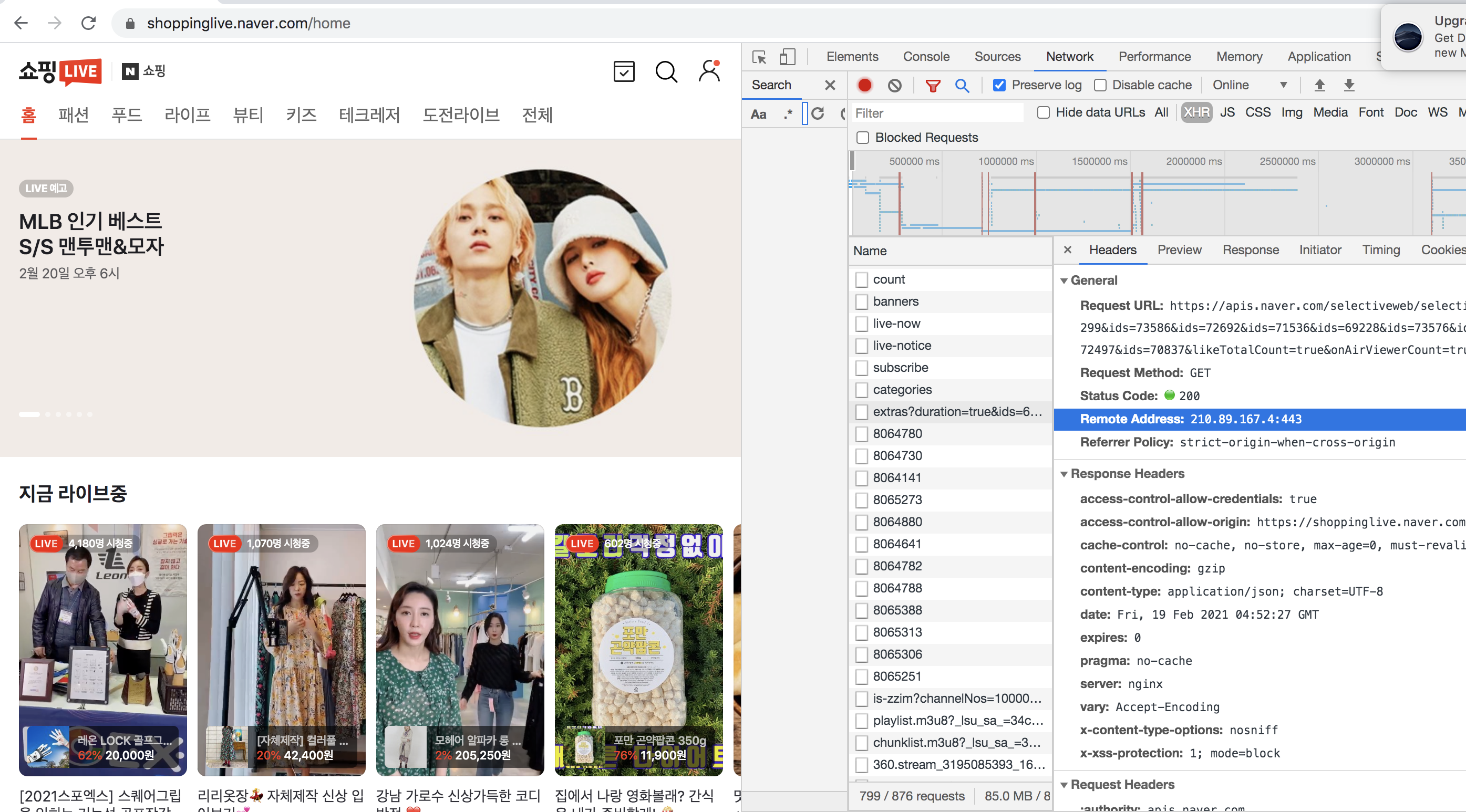1466x812 pixels.
Task: Select the JS filter type
Action: (x=1227, y=113)
